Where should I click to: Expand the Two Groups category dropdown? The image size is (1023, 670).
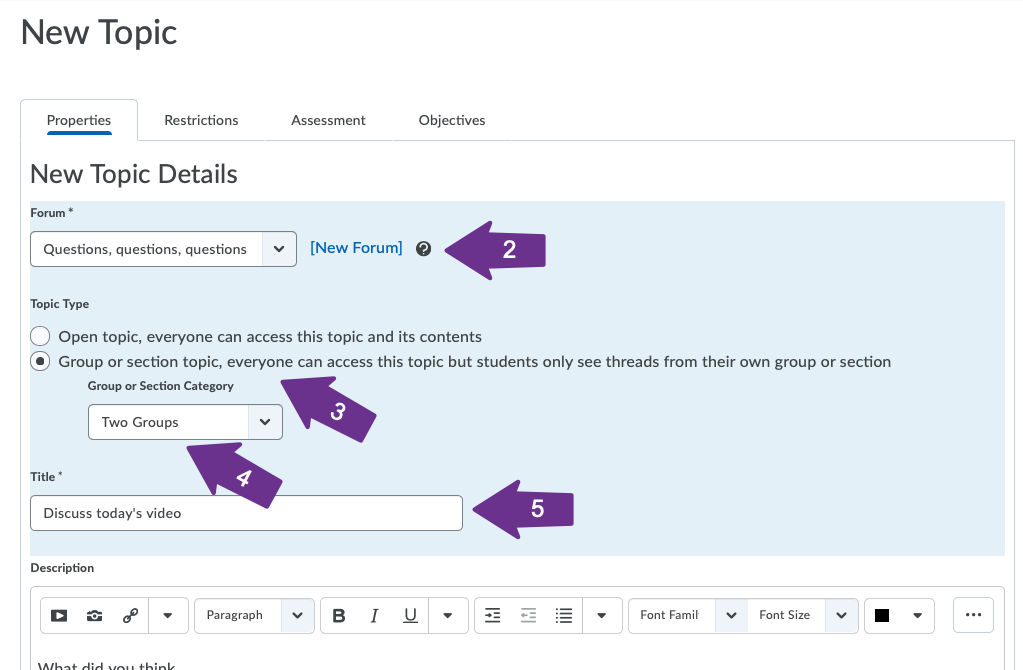pos(185,422)
